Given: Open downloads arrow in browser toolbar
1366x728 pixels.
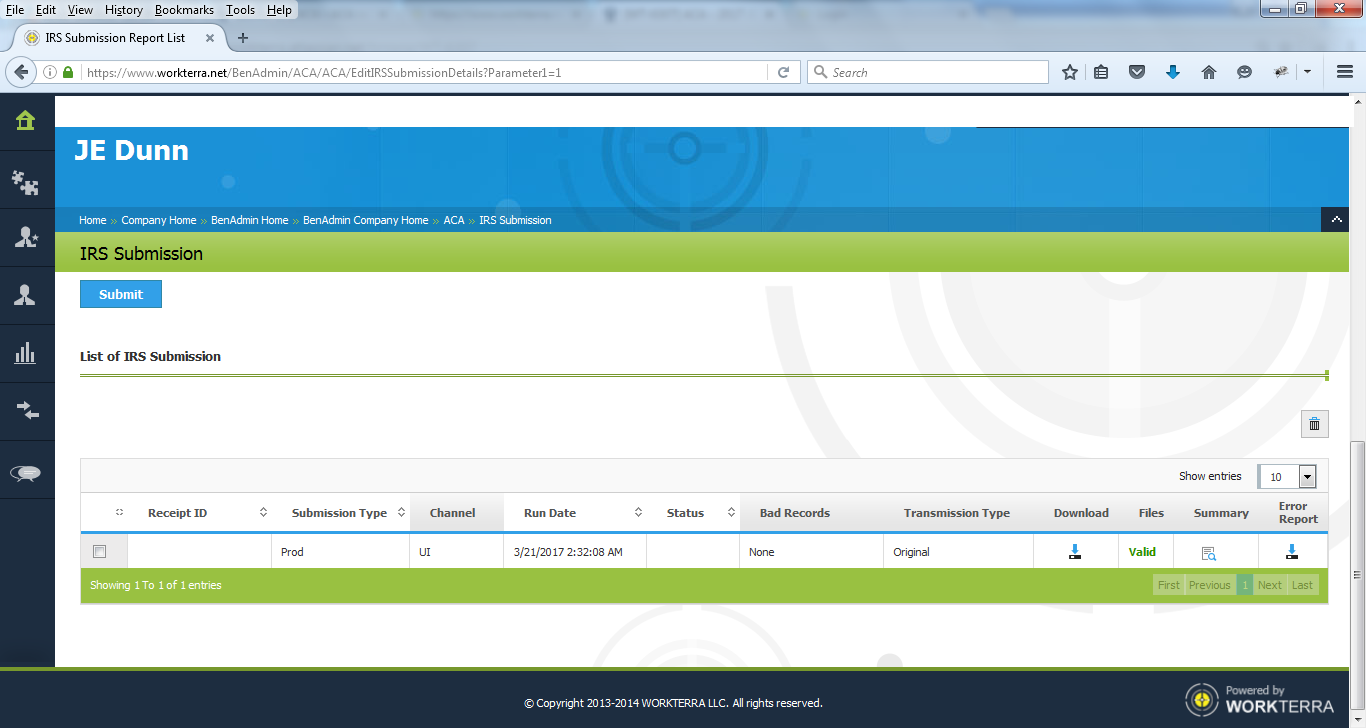Looking at the screenshot, I should (x=1173, y=72).
